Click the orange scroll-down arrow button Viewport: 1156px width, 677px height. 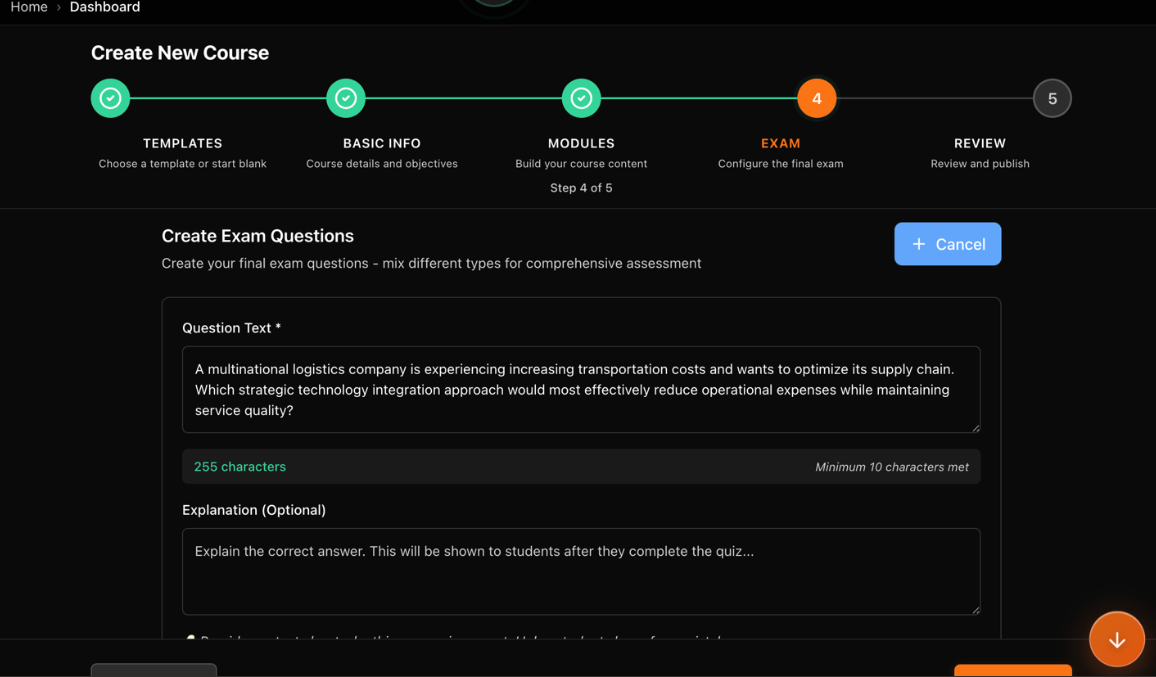point(1117,639)
